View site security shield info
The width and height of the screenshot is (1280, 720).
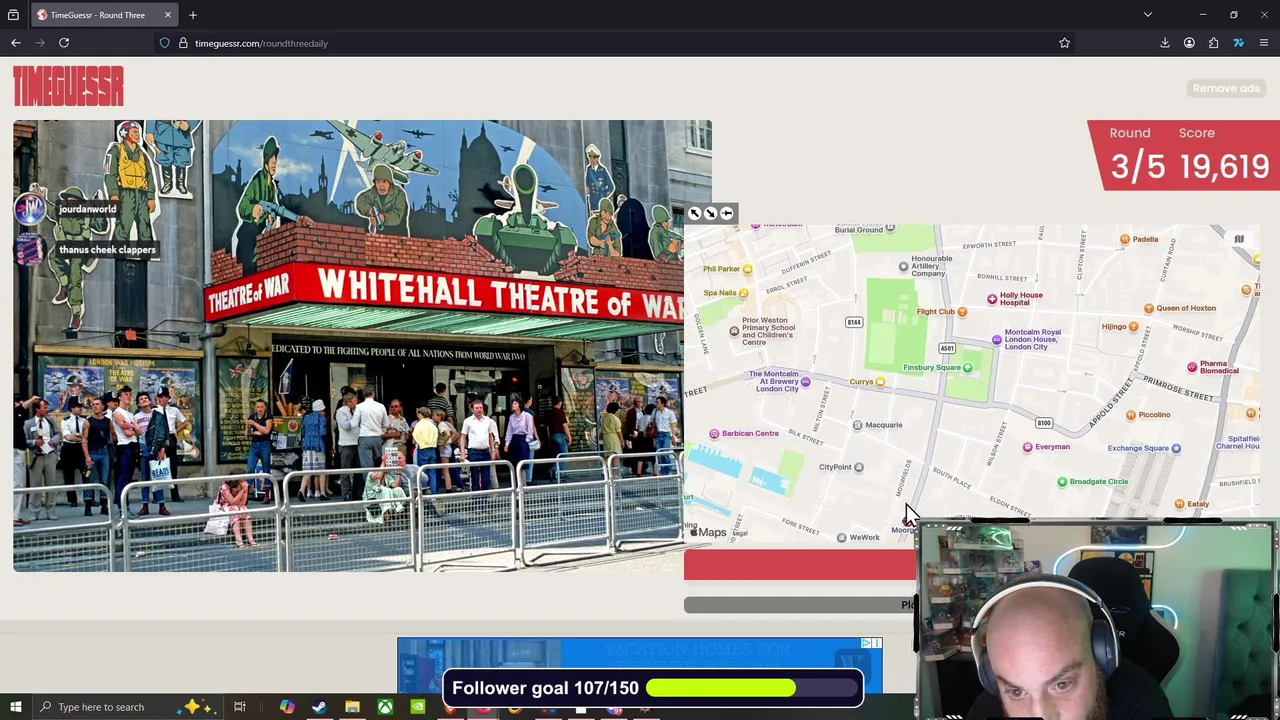tap(164, 43)
